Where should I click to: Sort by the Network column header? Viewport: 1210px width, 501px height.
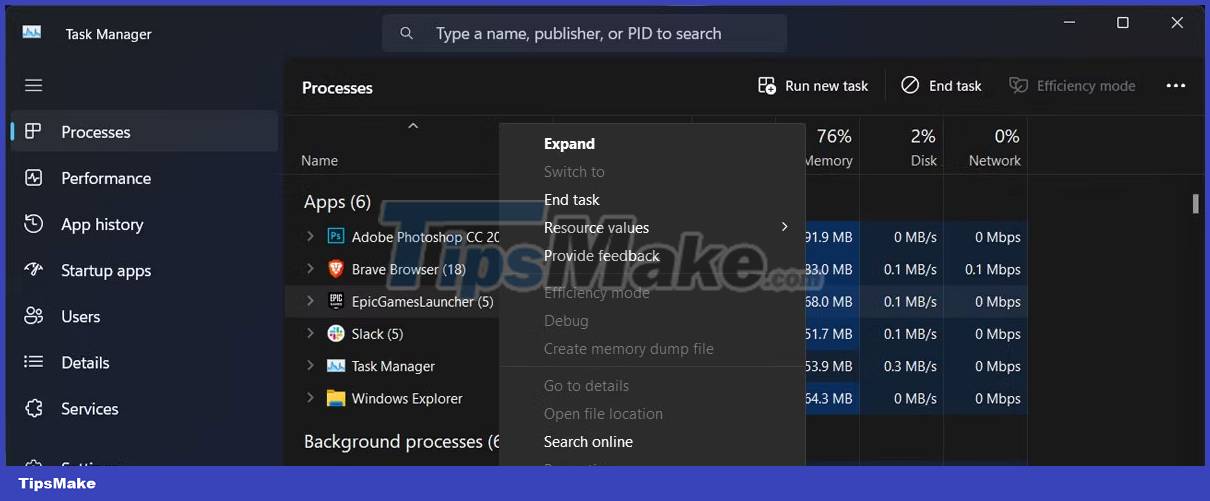pyautogui.click(x=986, y=147)
